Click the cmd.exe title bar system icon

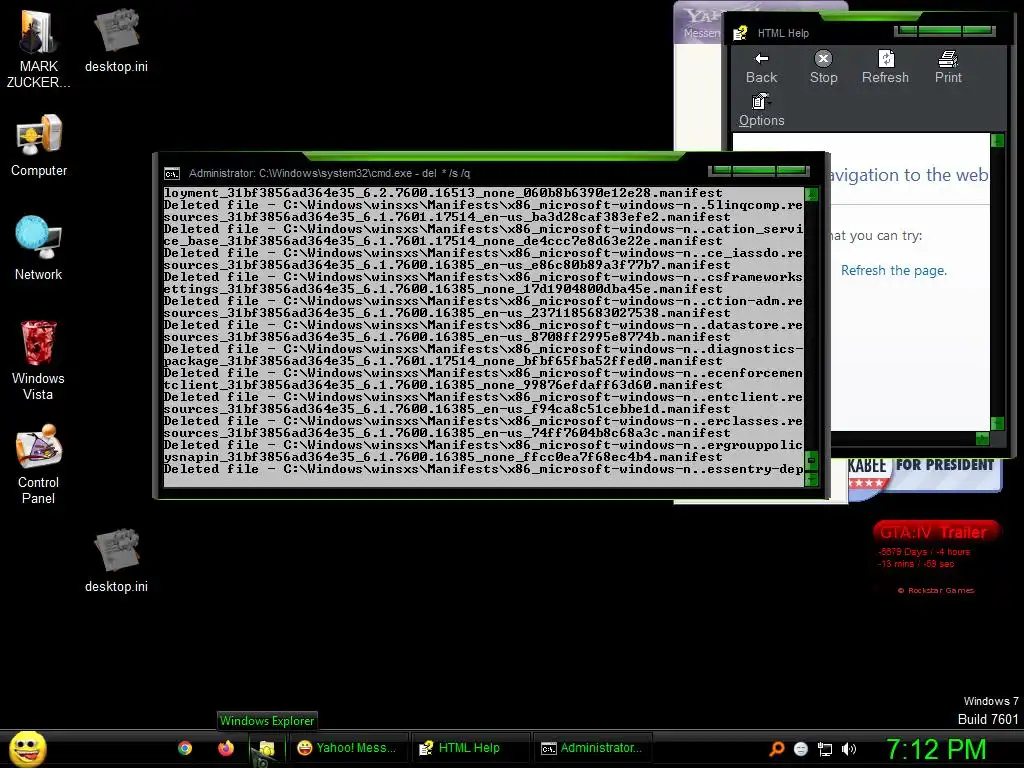172,174
